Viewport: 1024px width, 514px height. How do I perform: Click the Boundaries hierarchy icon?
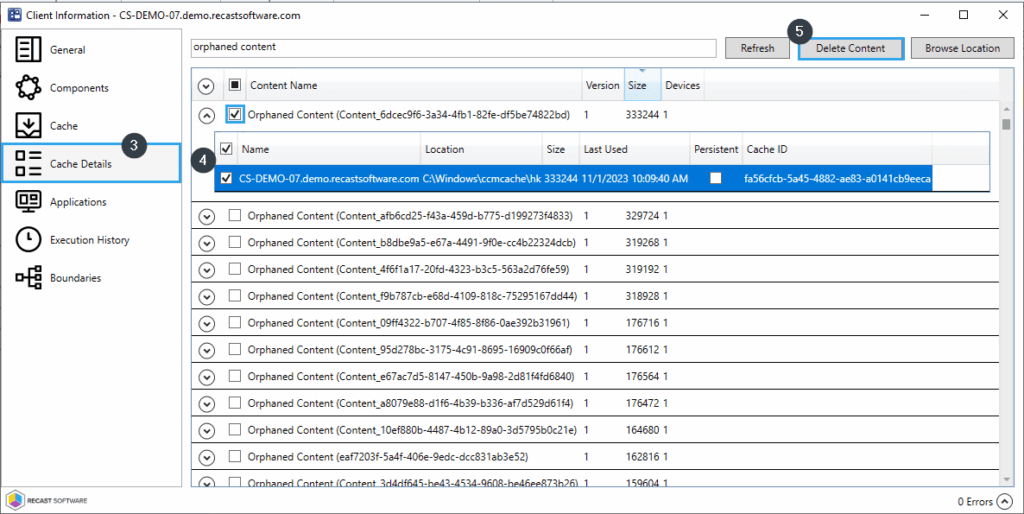coord(29,278)
